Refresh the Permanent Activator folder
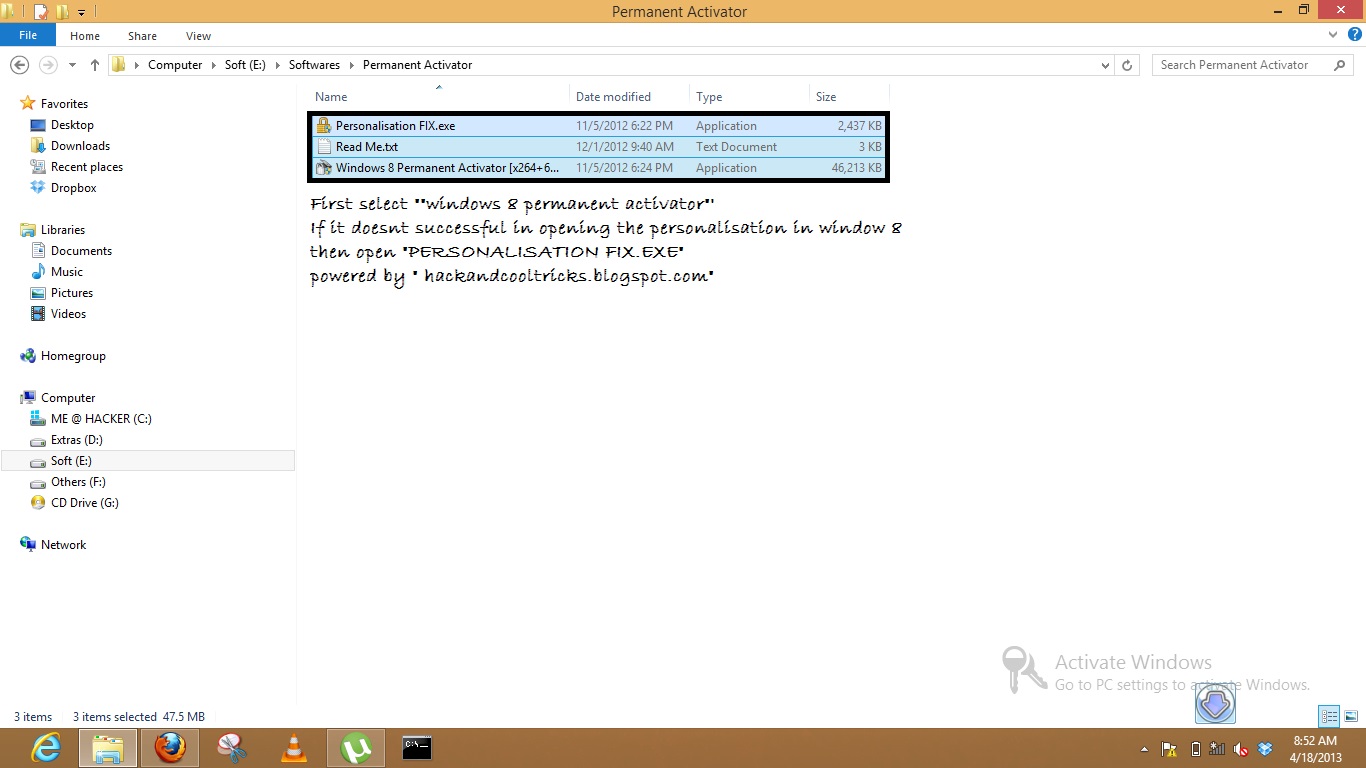Viewport: 1366px width, 768px height. [x=1127, y=65]
